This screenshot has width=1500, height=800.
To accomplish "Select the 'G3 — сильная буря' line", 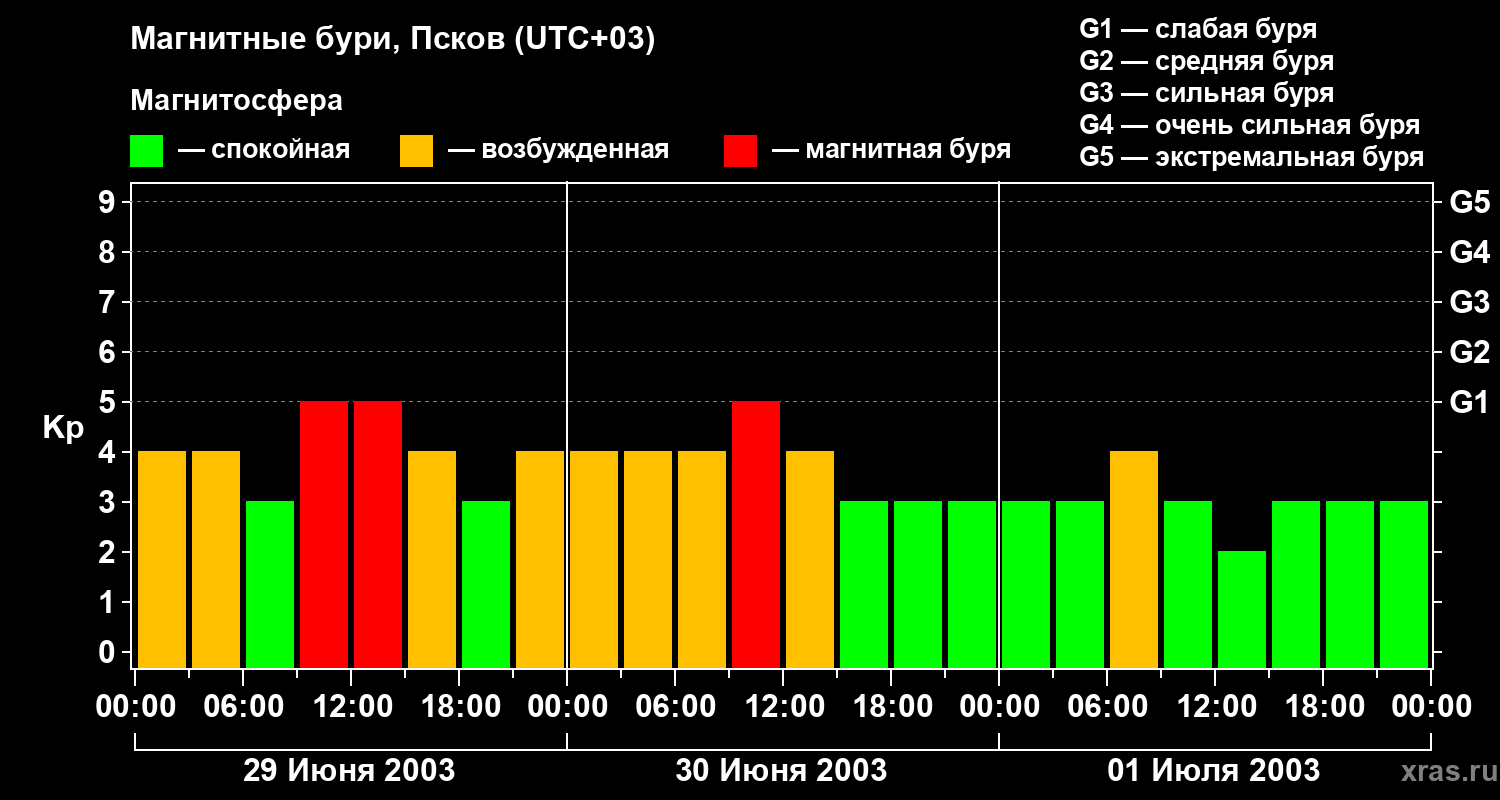I will 1207,93.
